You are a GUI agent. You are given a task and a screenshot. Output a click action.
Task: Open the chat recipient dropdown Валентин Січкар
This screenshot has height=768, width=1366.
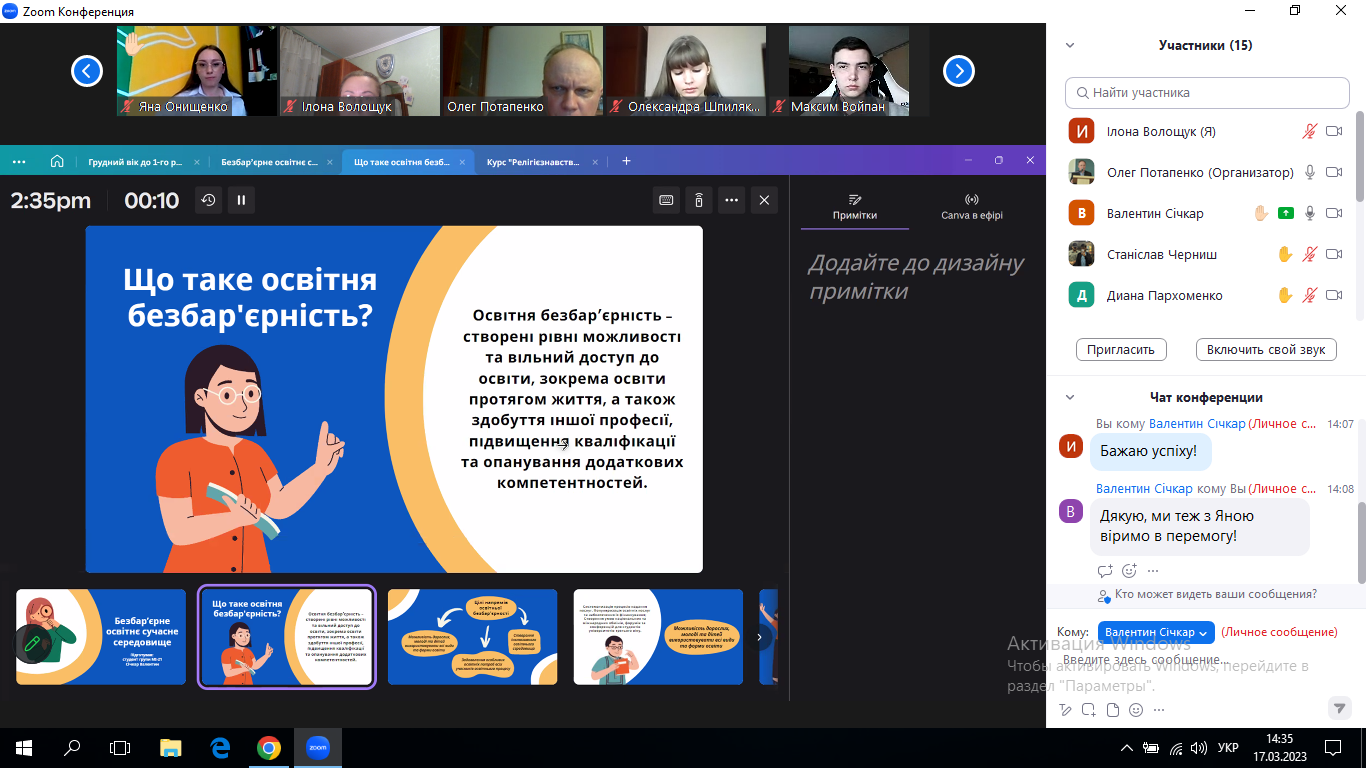pos(1155,632)
